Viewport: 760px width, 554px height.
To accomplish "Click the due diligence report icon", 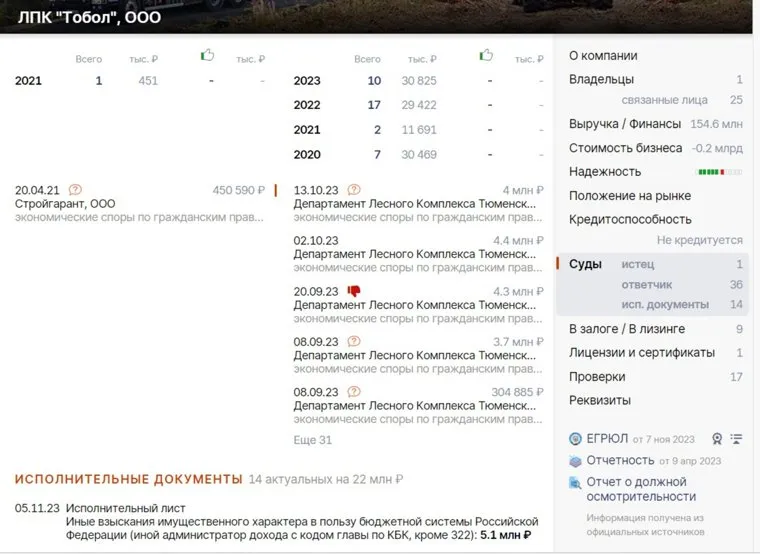I will pos(575,482).
